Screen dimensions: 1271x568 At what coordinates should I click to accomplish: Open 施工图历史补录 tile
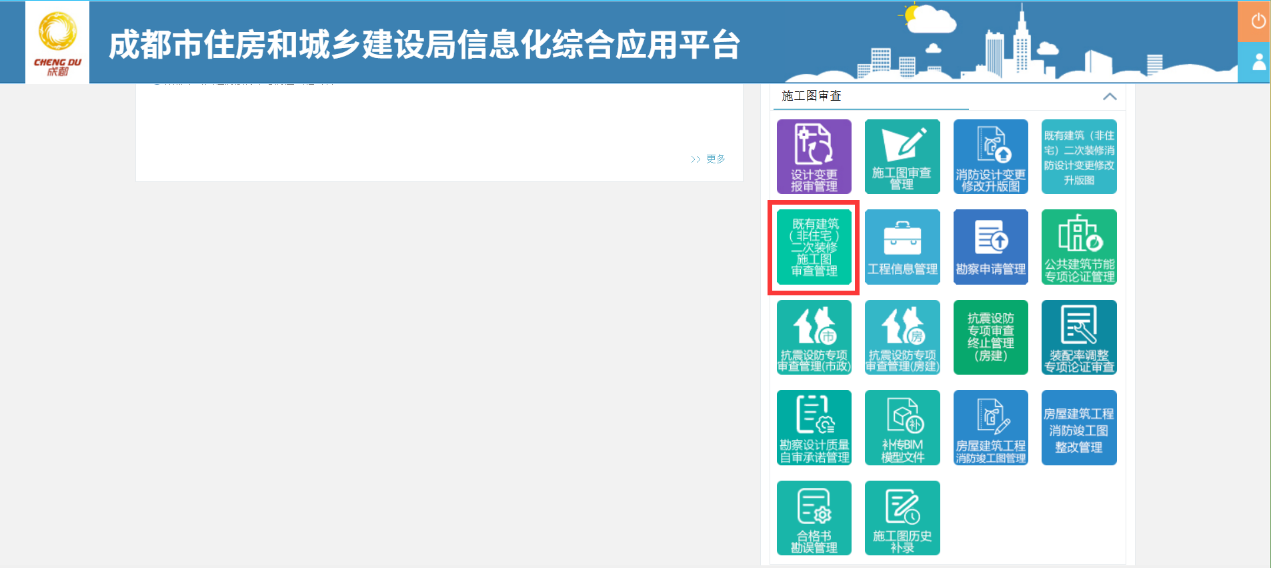point(902,518)
